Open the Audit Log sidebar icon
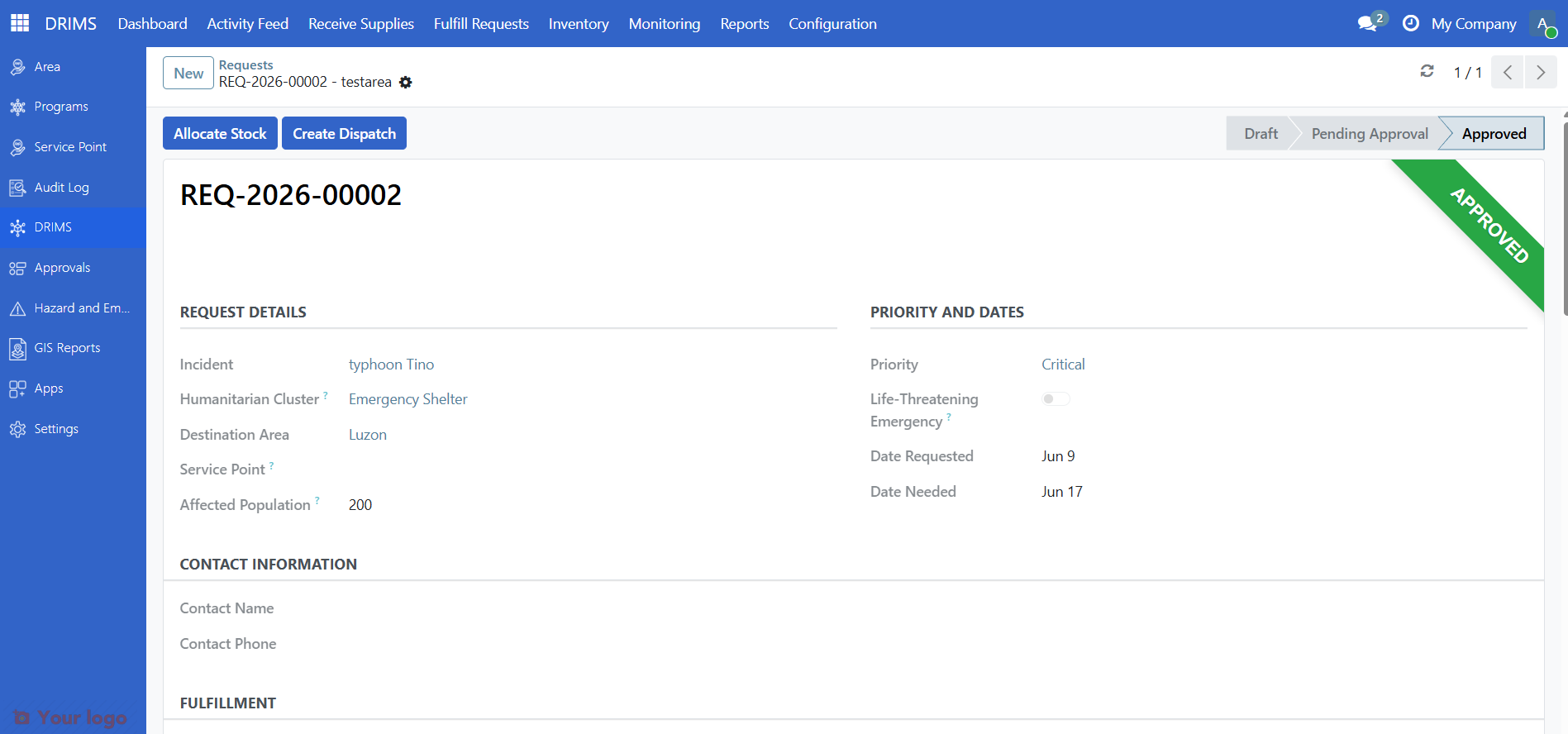The image size is (1568, 734). tap(17, 188)
